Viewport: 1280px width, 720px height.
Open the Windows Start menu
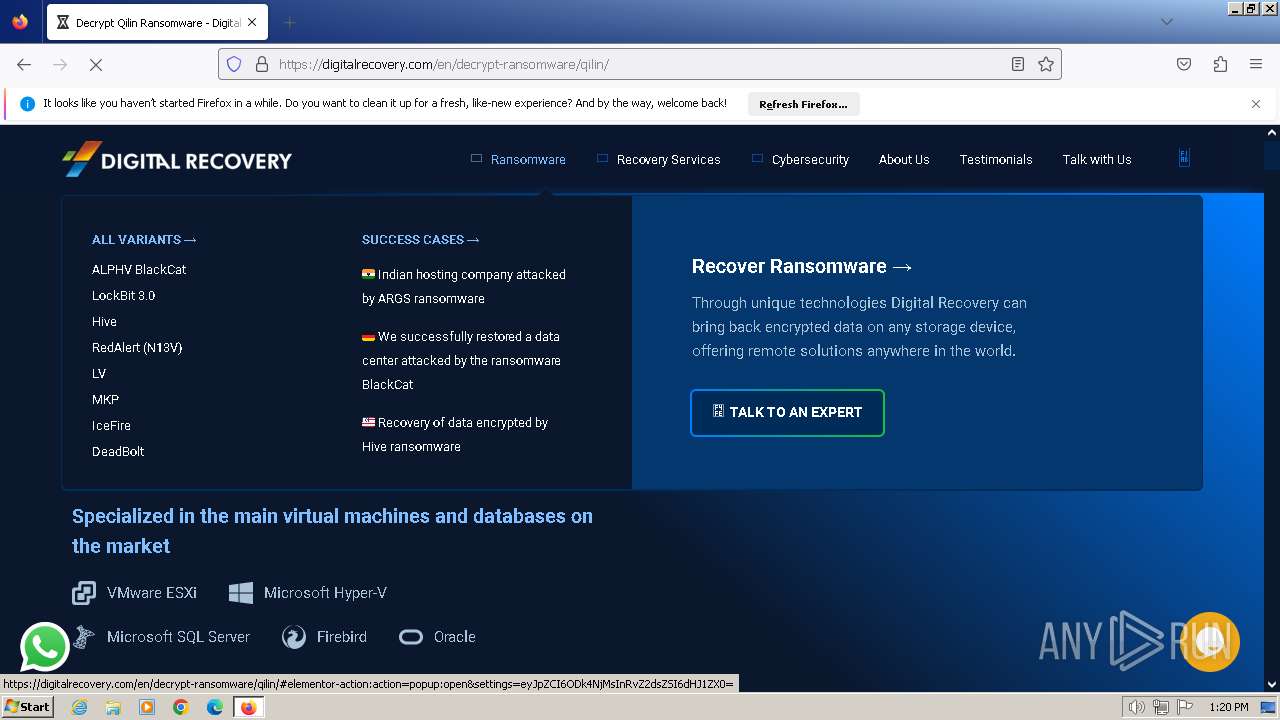[x=27, y=706]
